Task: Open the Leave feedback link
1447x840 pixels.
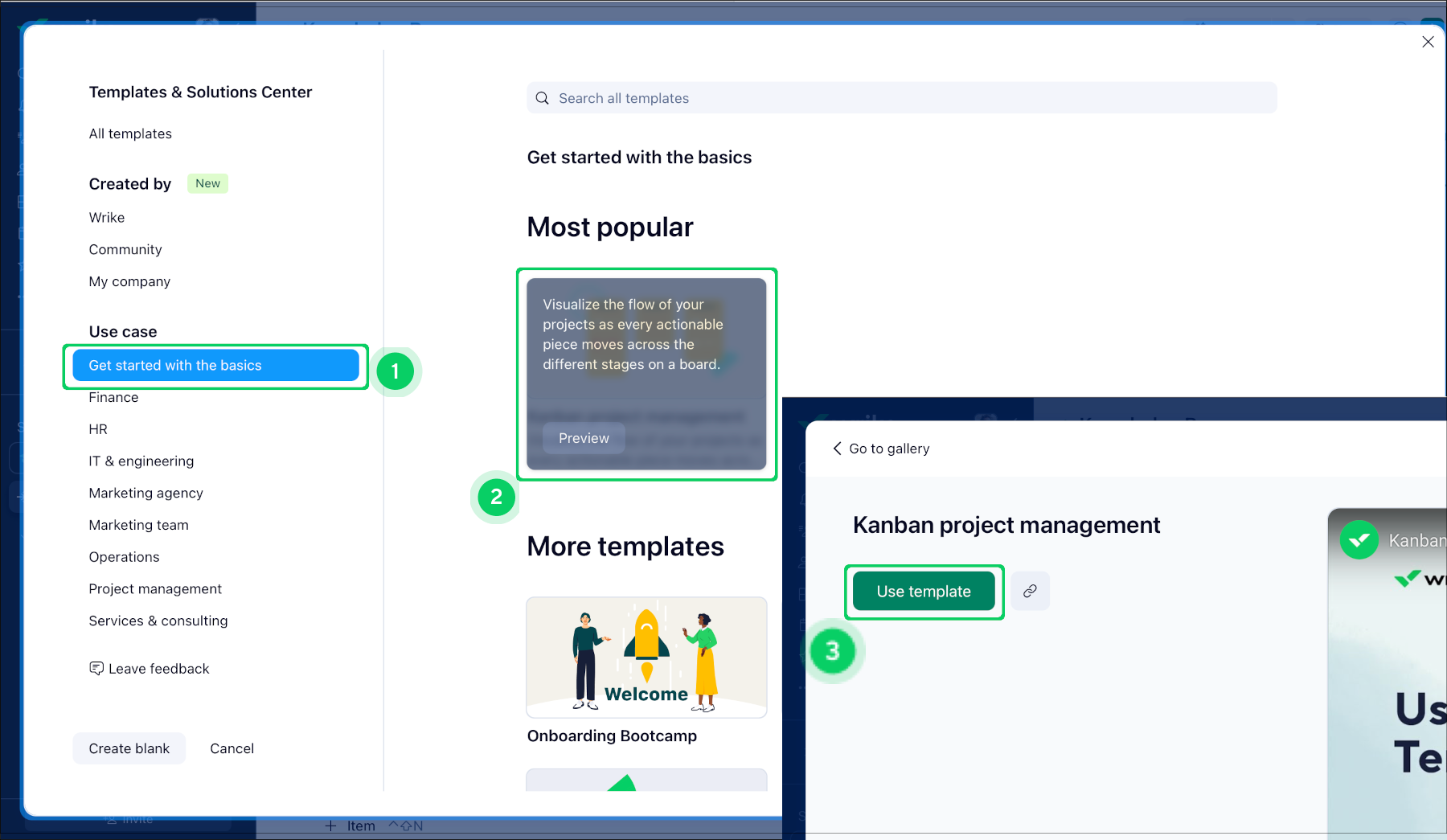Action: (149, 669)
